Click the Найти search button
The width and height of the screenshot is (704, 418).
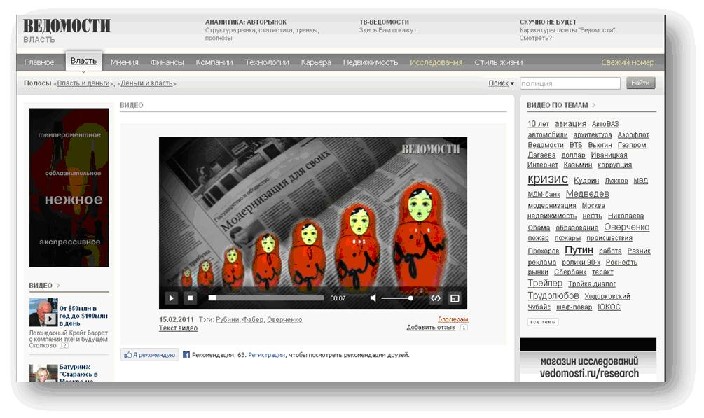point(641,83)
